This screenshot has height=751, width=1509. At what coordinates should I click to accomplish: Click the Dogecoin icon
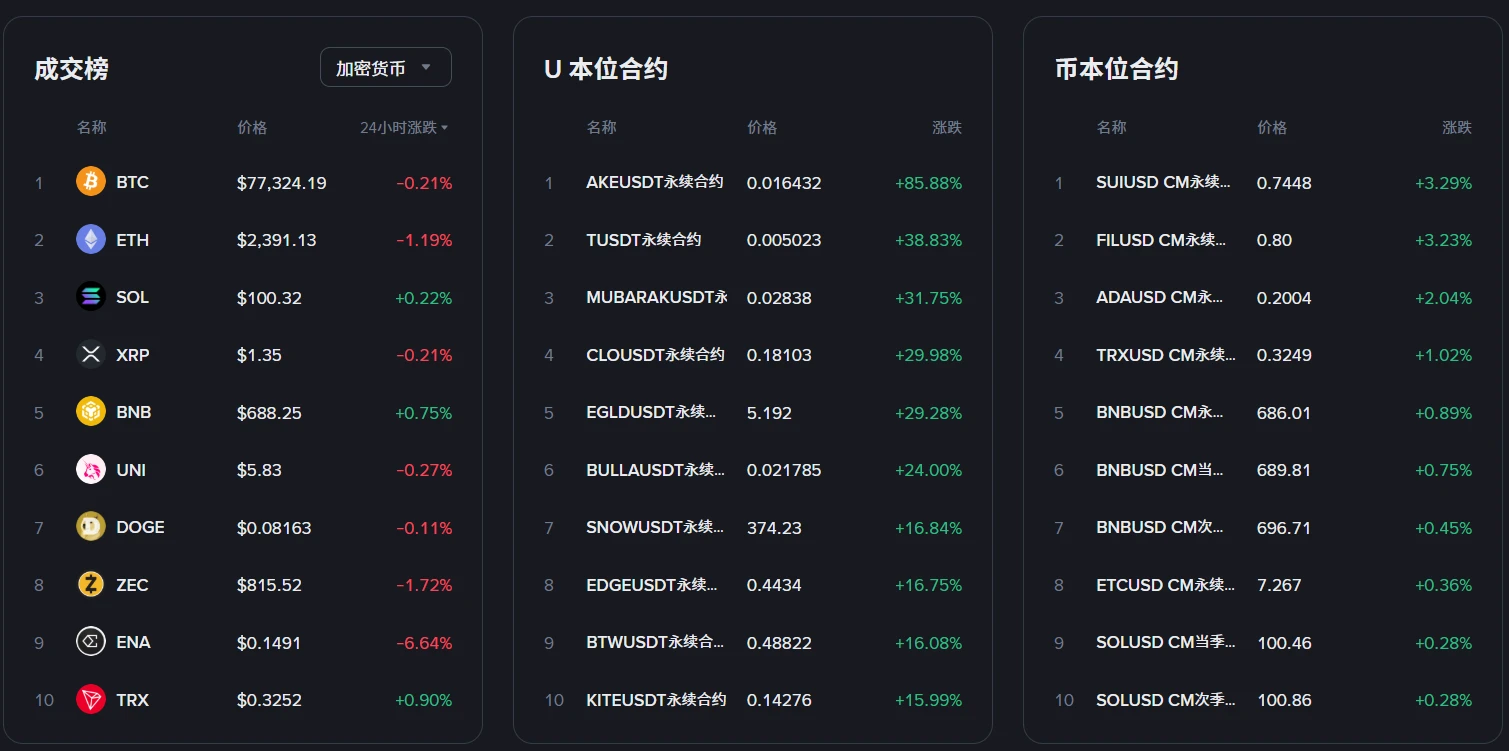click(x=91, y=527)
